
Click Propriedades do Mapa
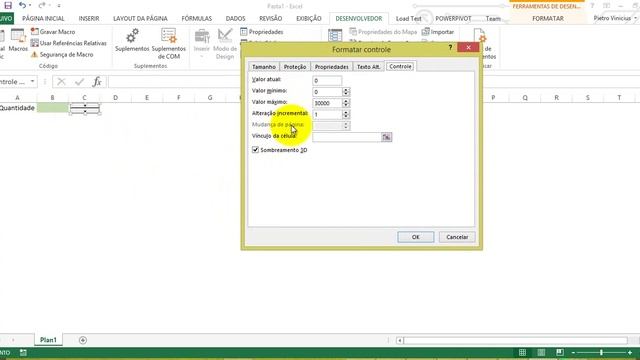[x=383, y=31]
